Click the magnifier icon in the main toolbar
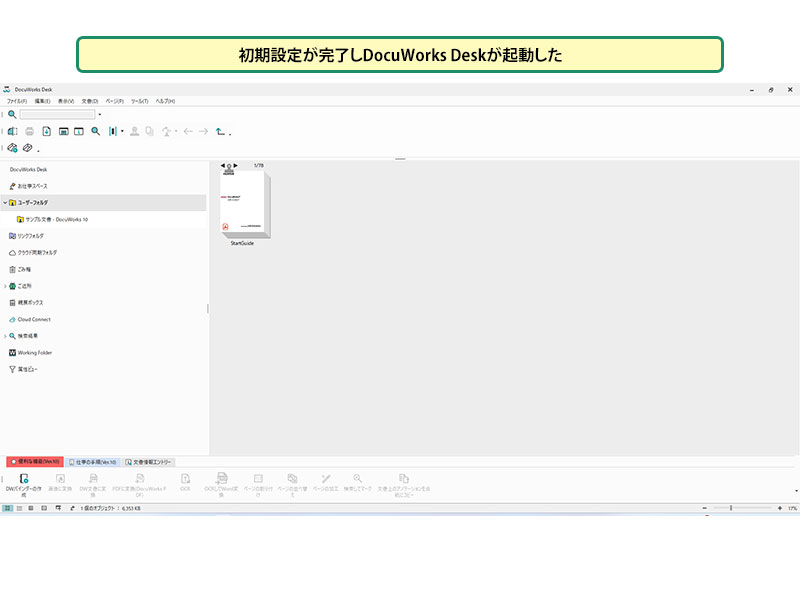800x600 pixels. tap(95, 131)
